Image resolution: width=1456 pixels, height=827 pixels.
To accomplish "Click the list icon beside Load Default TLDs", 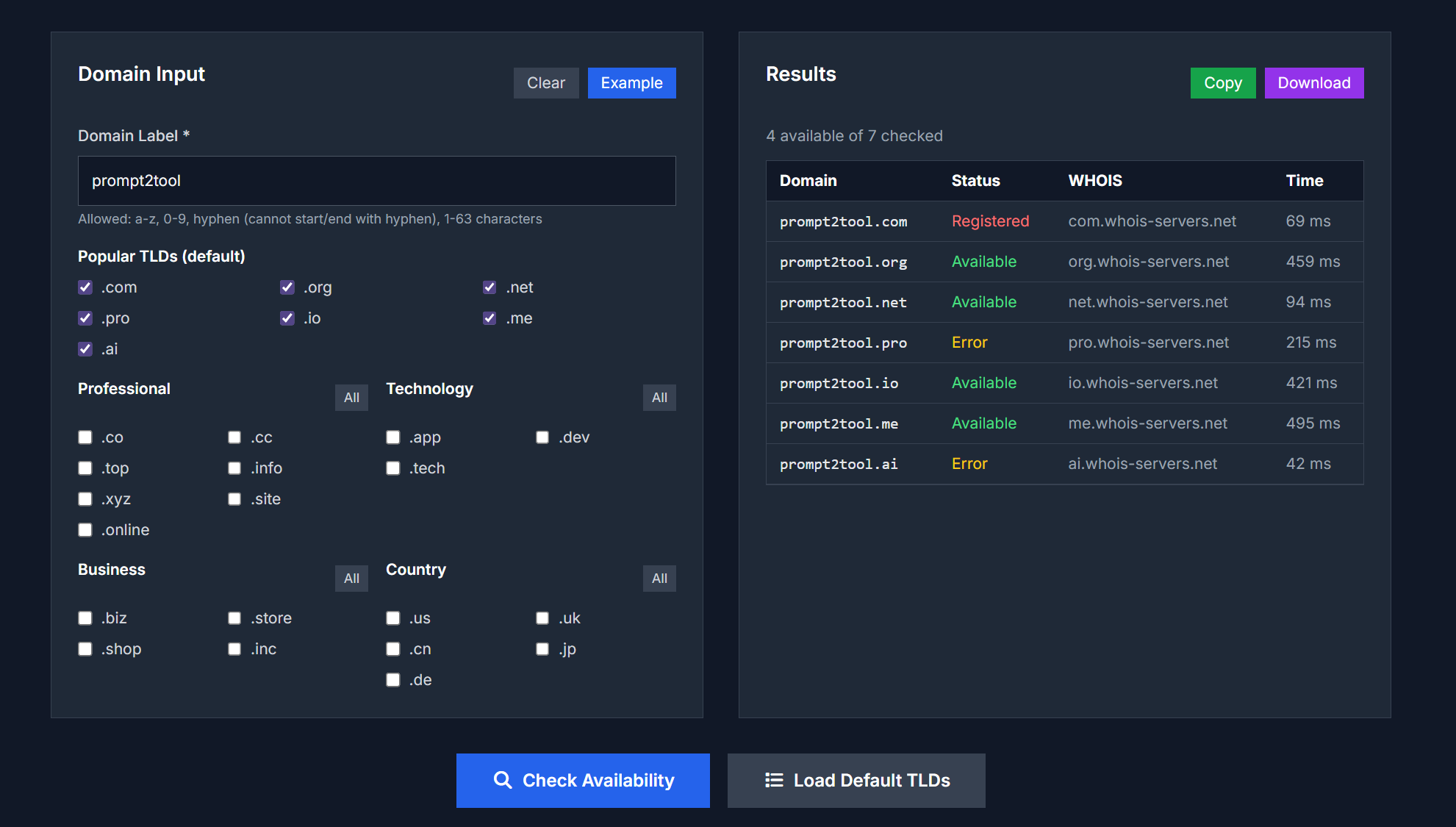I will click(x=774, y=780).
